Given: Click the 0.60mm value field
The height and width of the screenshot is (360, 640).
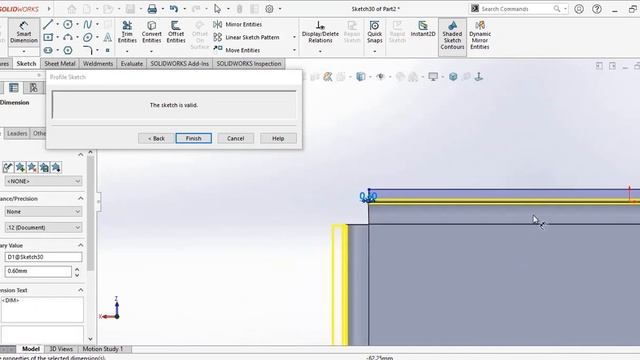Looking at the screenshot, I should tap(38, 271).
